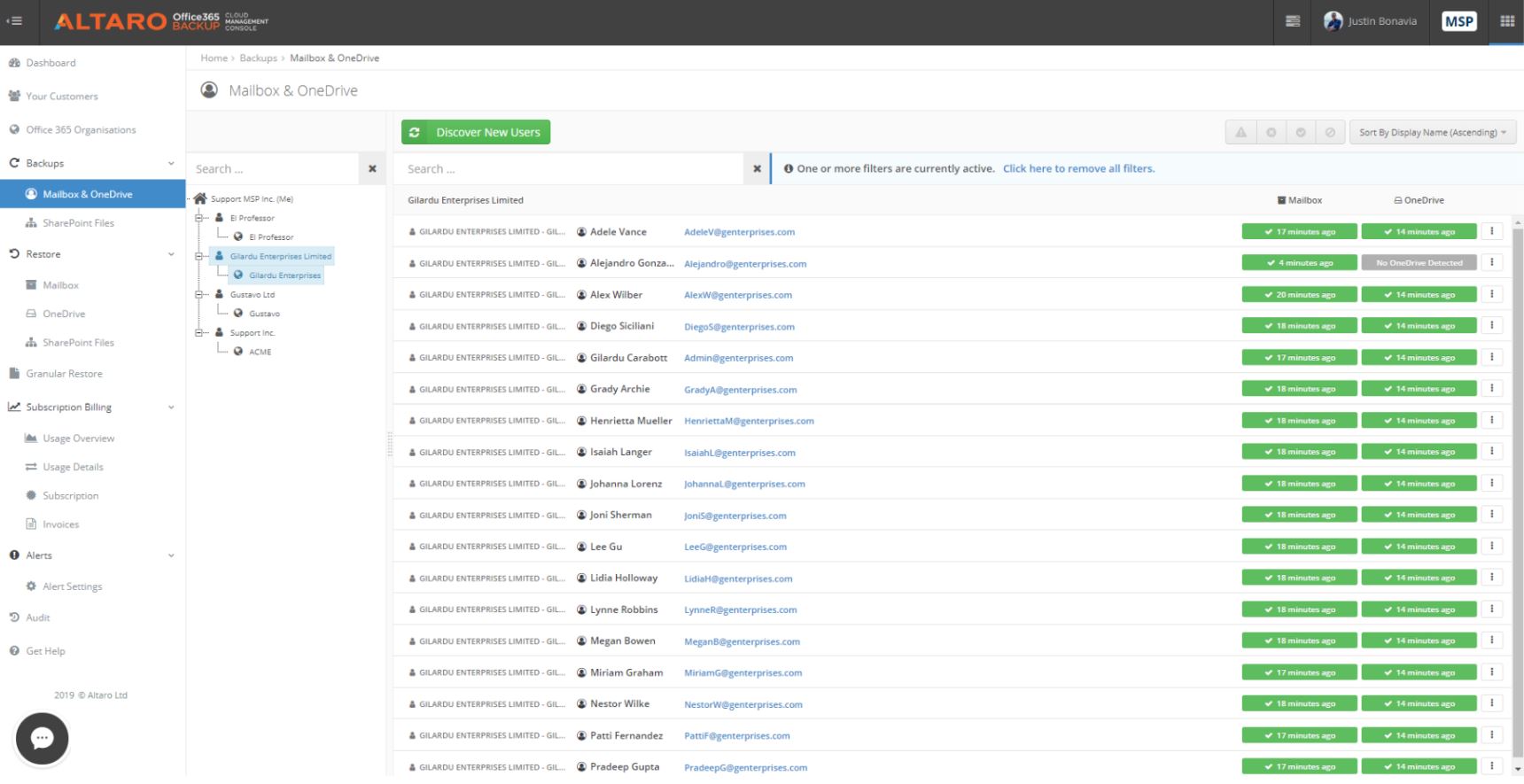Open Audit page
The width and height of the screenshot is (1524, 784).
pyautogui.click(x=37, y=617)
